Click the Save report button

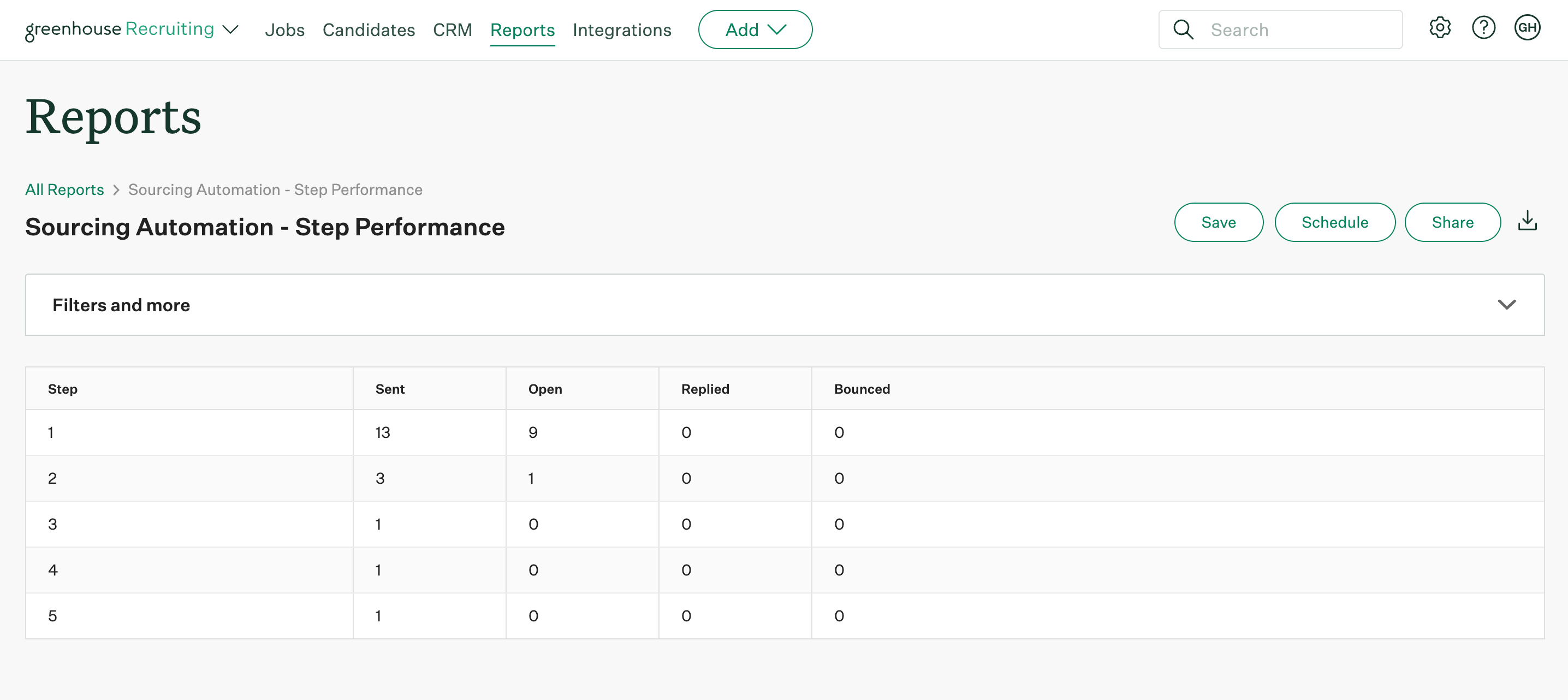pos(1219,222)
